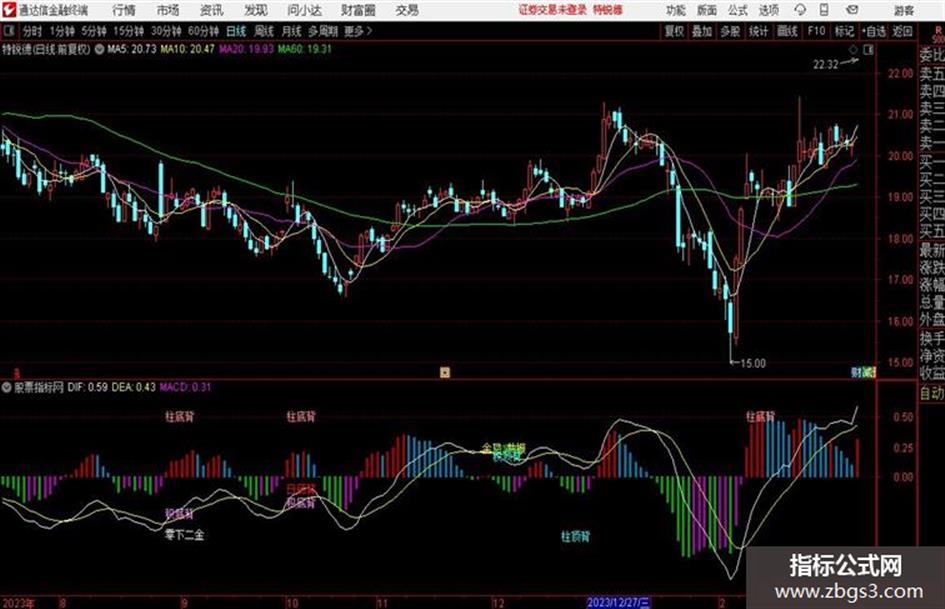The height and width of the screenshot is (609, 945).
Task: Switch to the 月线 monthly tab
Action: tap(292, 31)
